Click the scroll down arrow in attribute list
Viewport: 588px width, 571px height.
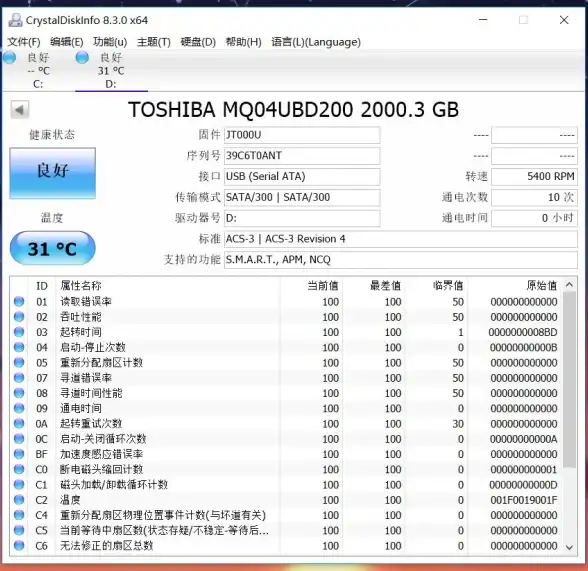[569, 547]
